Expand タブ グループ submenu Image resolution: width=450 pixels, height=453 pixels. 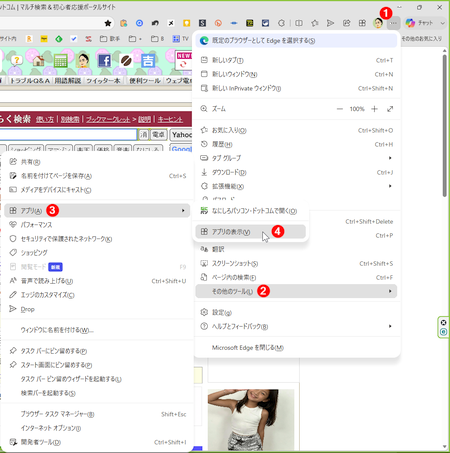click(296, 158)
